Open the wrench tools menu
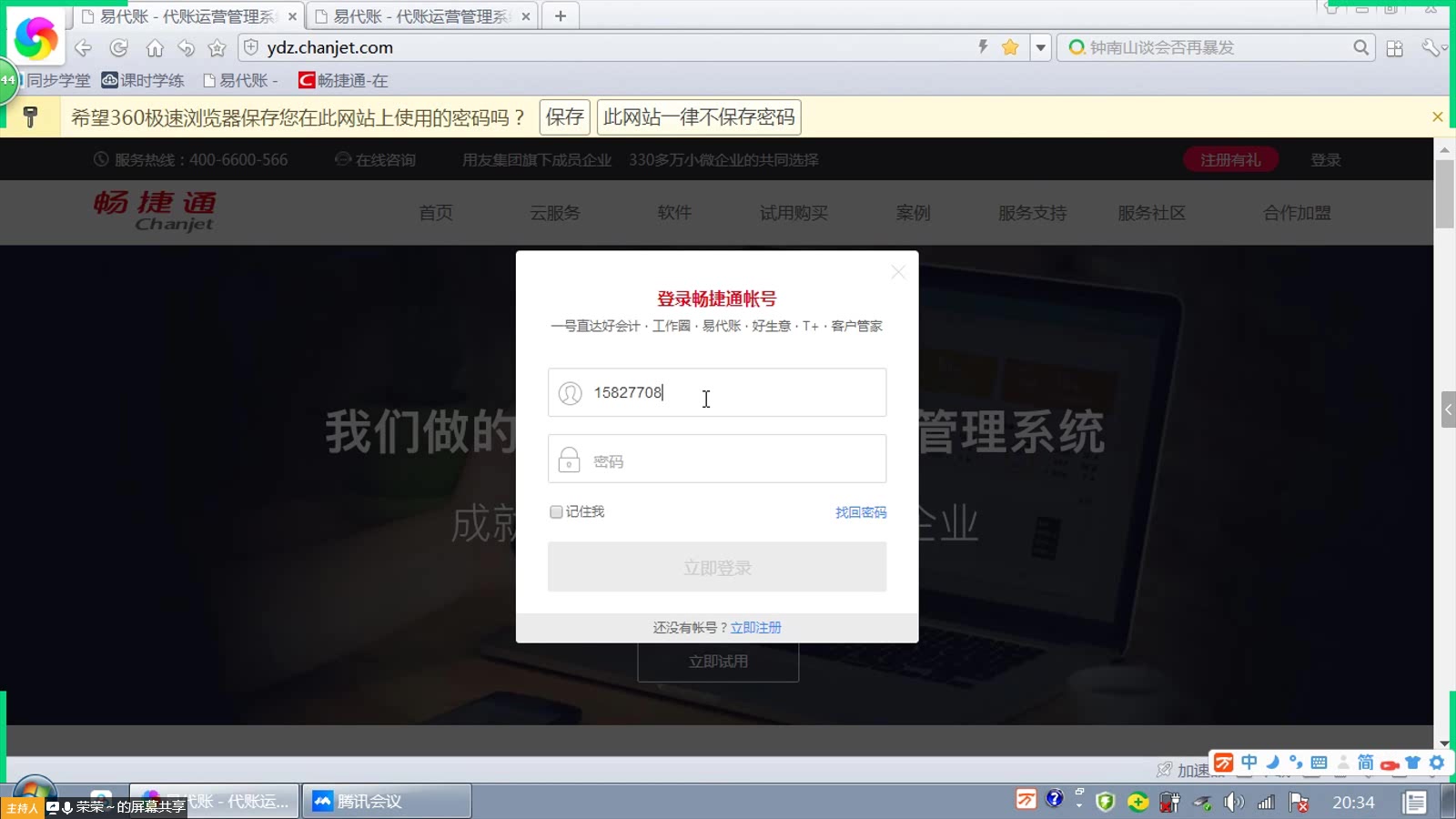Screen dimensions: 1456x819 click(x=1431, y=47)
